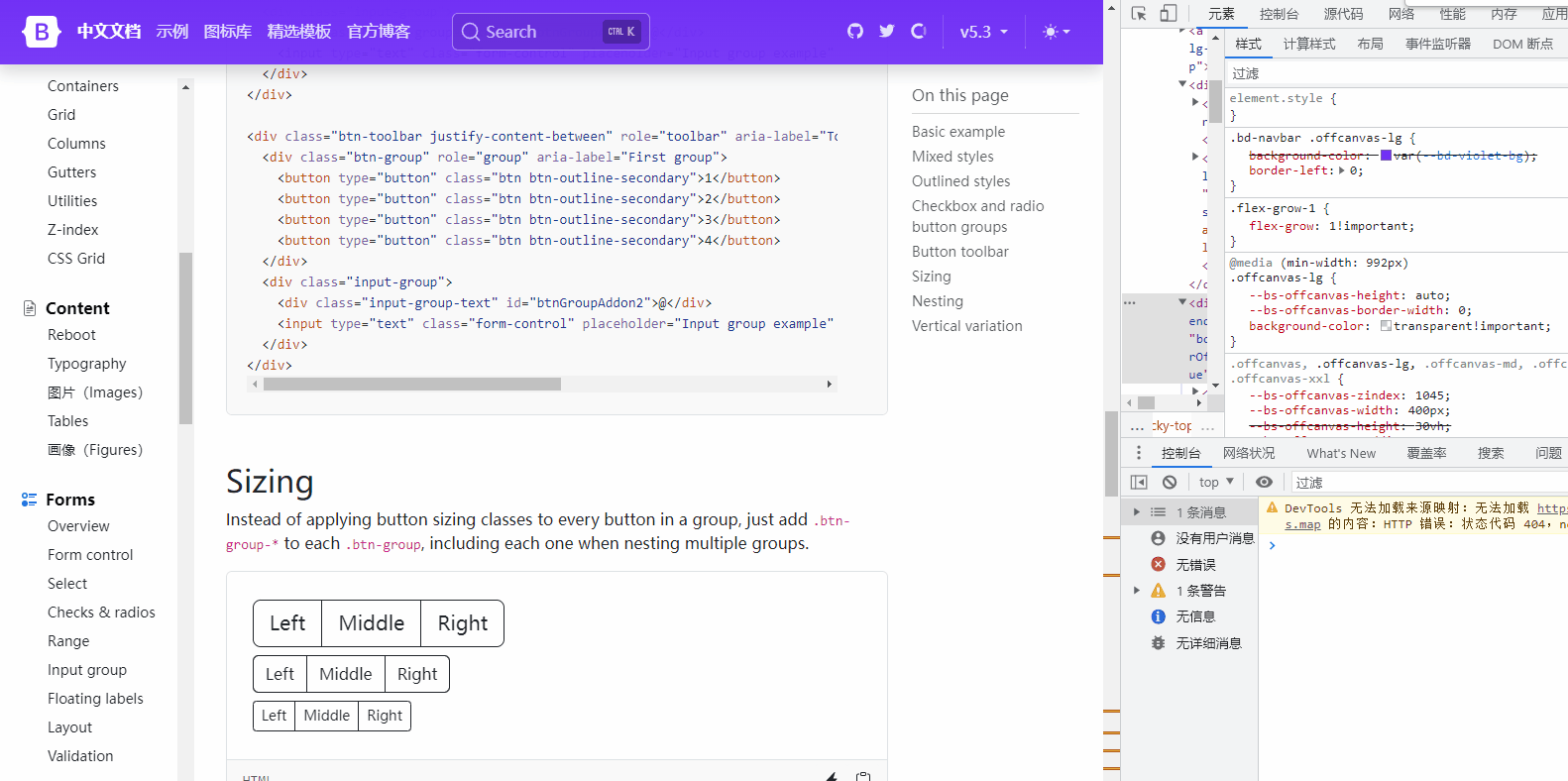Open Checks & radios in sidebar
The image size is (1568, 781).
(101, 613)
